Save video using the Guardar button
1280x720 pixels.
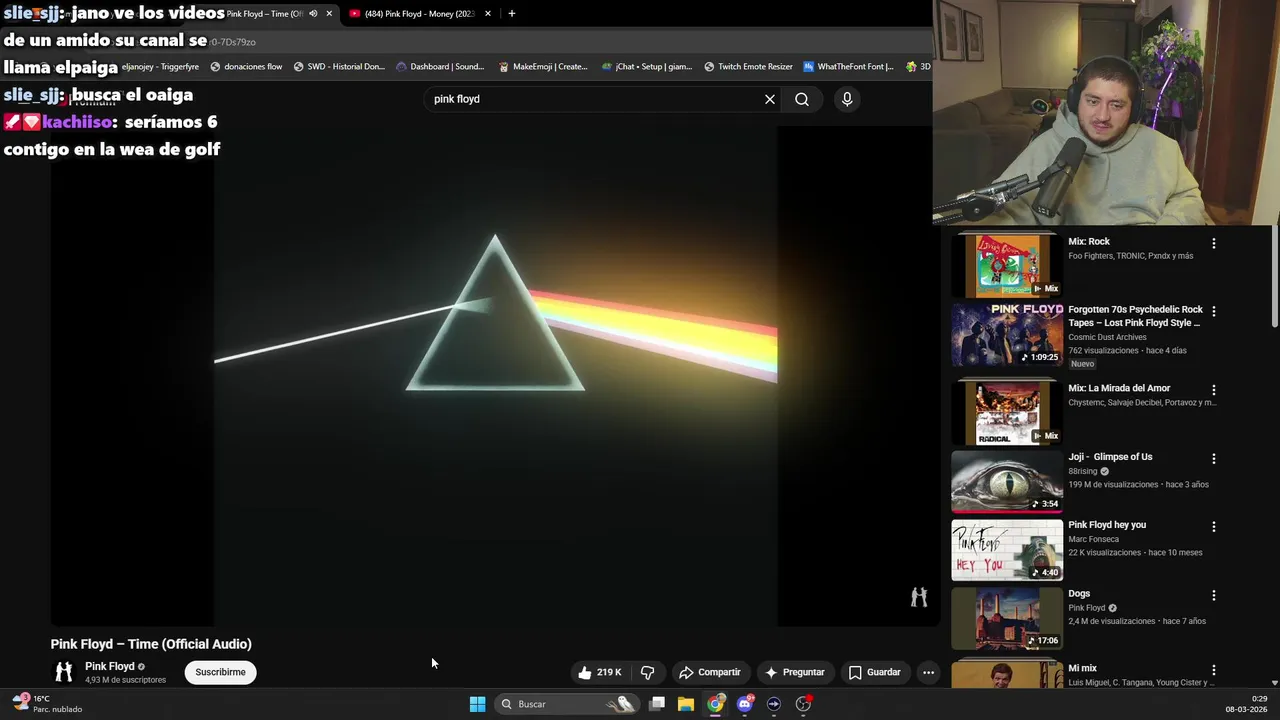pos(875,672)
